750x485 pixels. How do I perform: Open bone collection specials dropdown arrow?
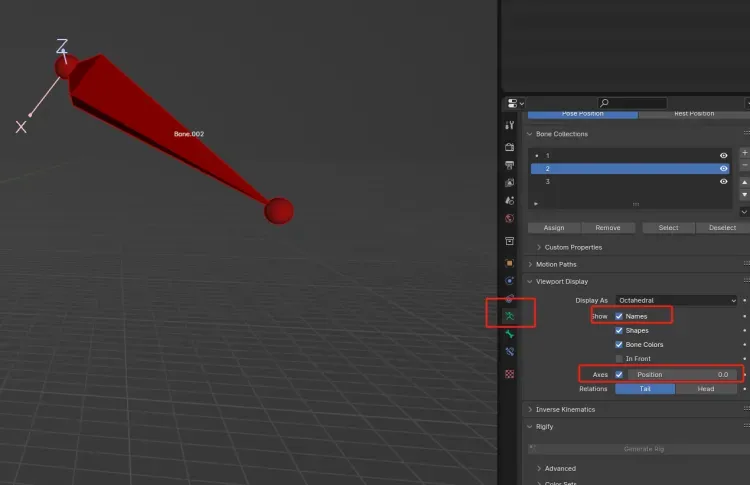tap(744, 211)
